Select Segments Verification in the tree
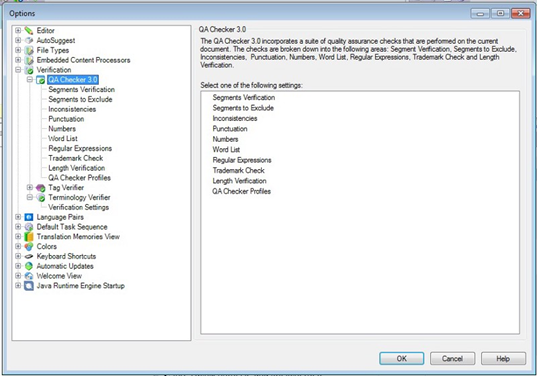The image size is (537, 376). point(82,90)
